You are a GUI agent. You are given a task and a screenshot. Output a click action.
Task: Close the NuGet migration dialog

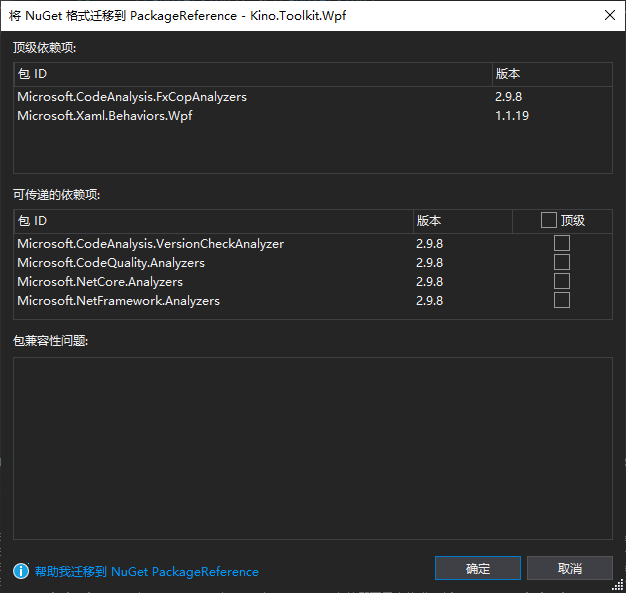[x=610, y=15]
